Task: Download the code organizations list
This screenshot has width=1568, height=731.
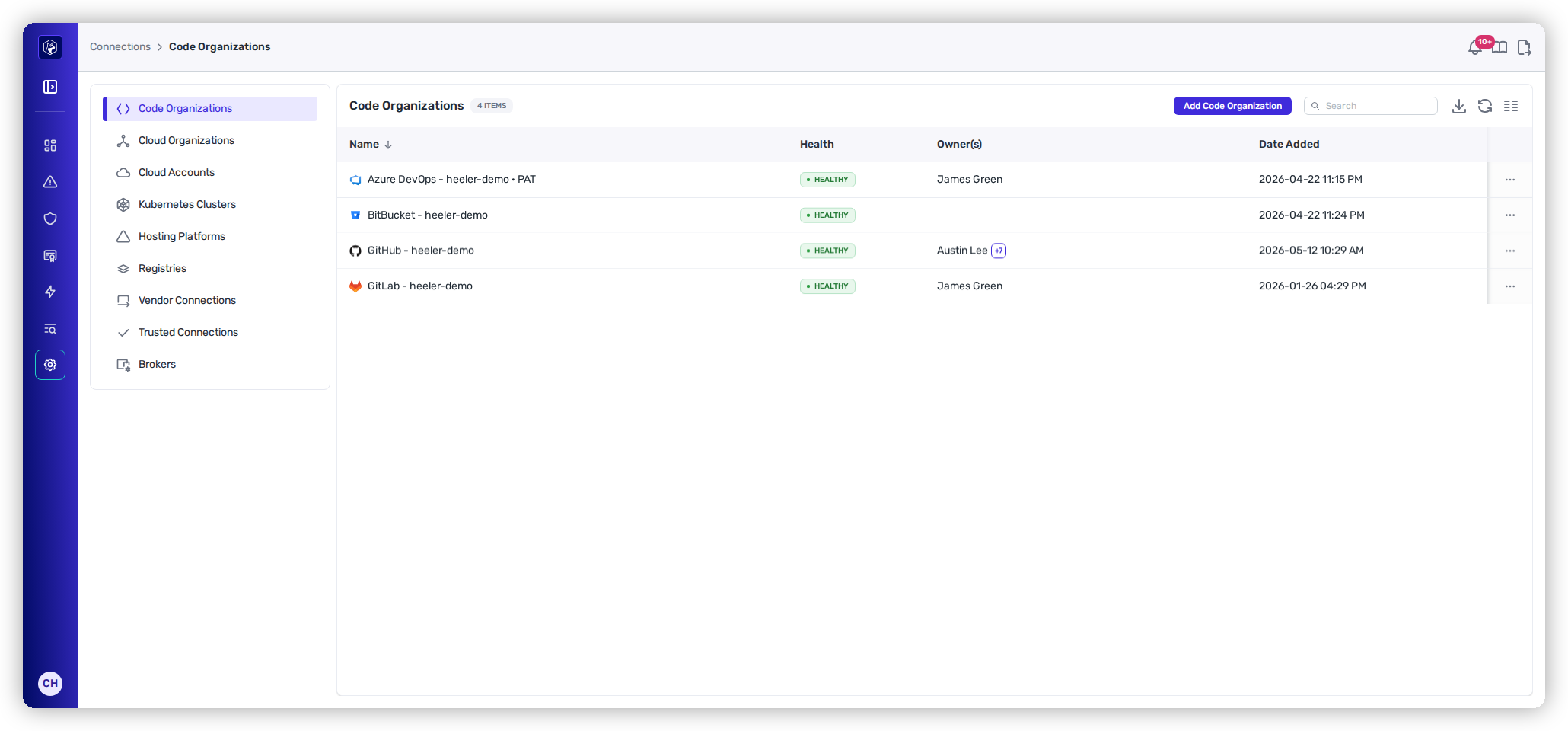Action: 1458,106
